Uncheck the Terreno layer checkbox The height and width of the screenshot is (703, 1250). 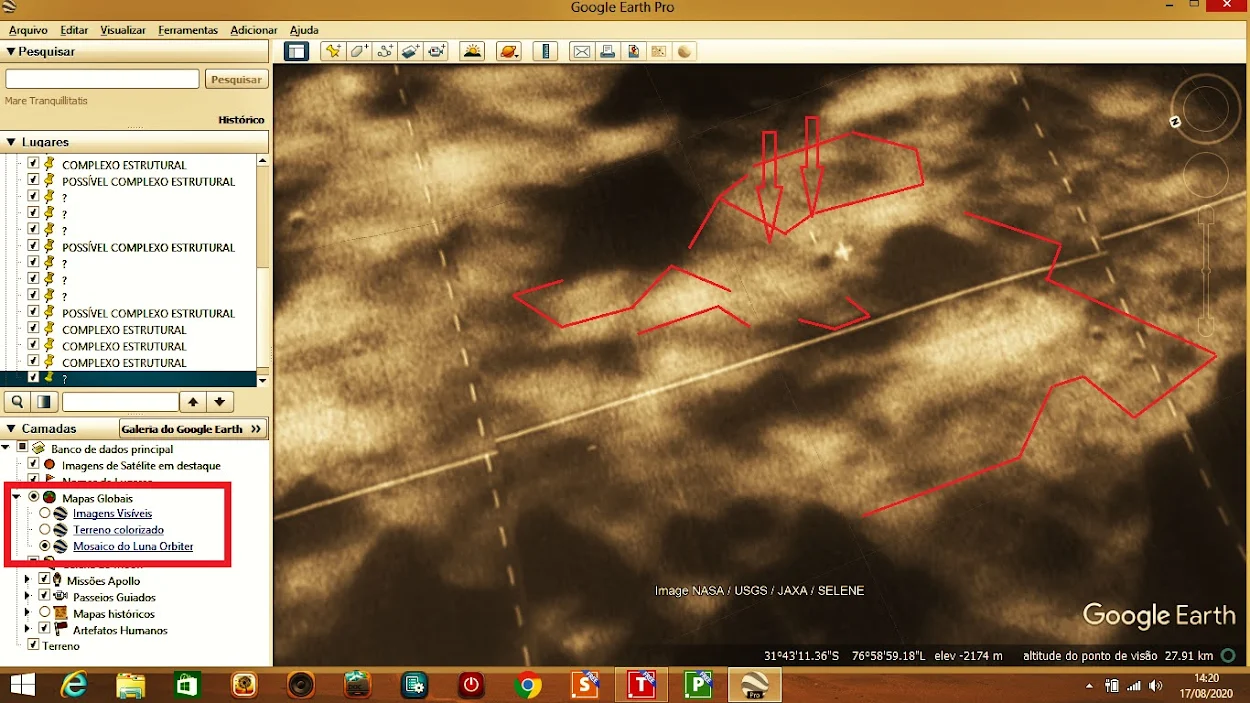(x=34, y=646)
